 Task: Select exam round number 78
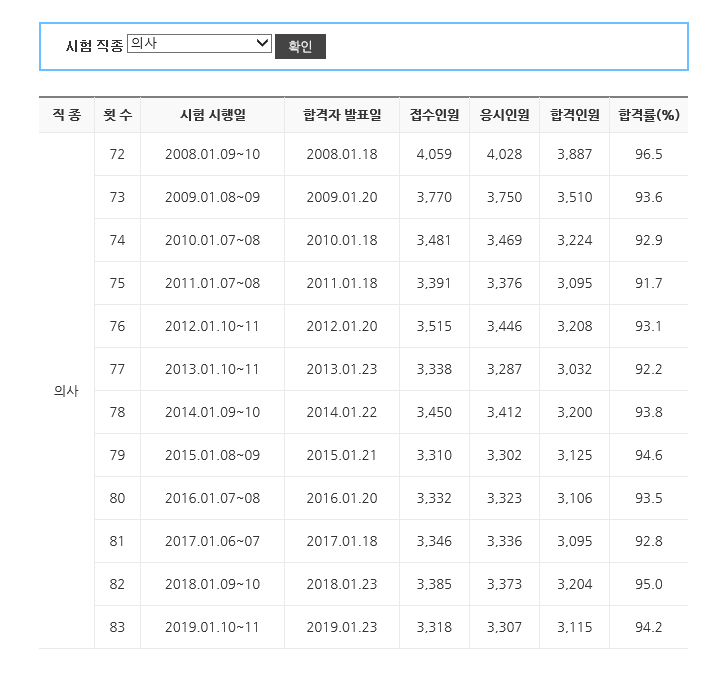[117, 412]
